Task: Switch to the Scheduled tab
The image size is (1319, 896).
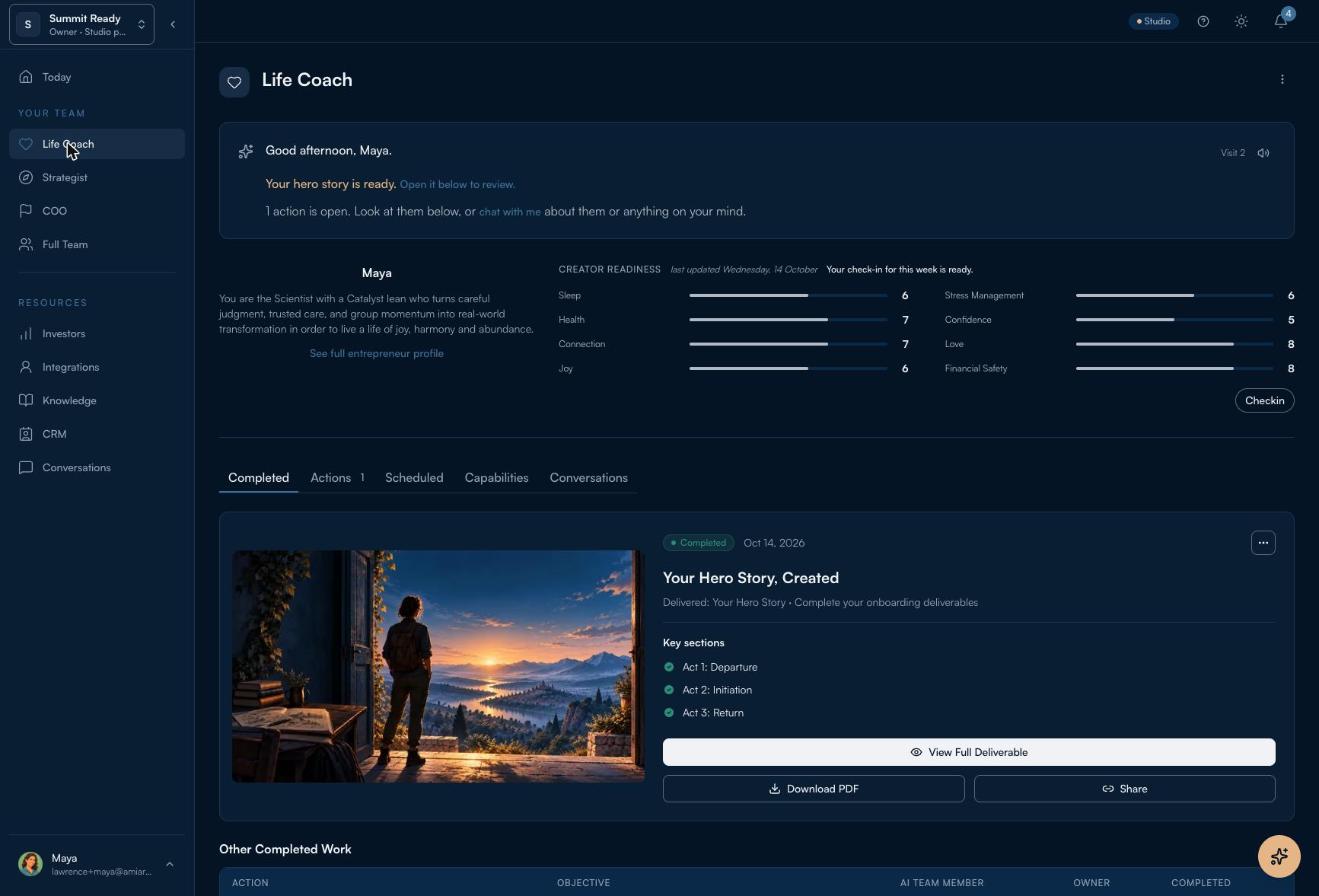Action: [414, 478]
